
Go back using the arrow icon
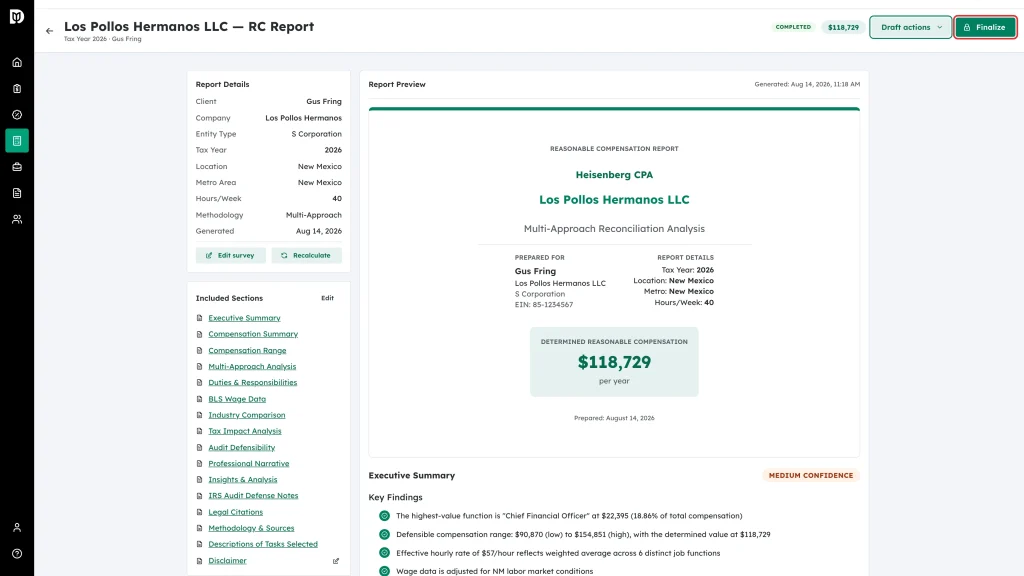click(x=50, y=31)
